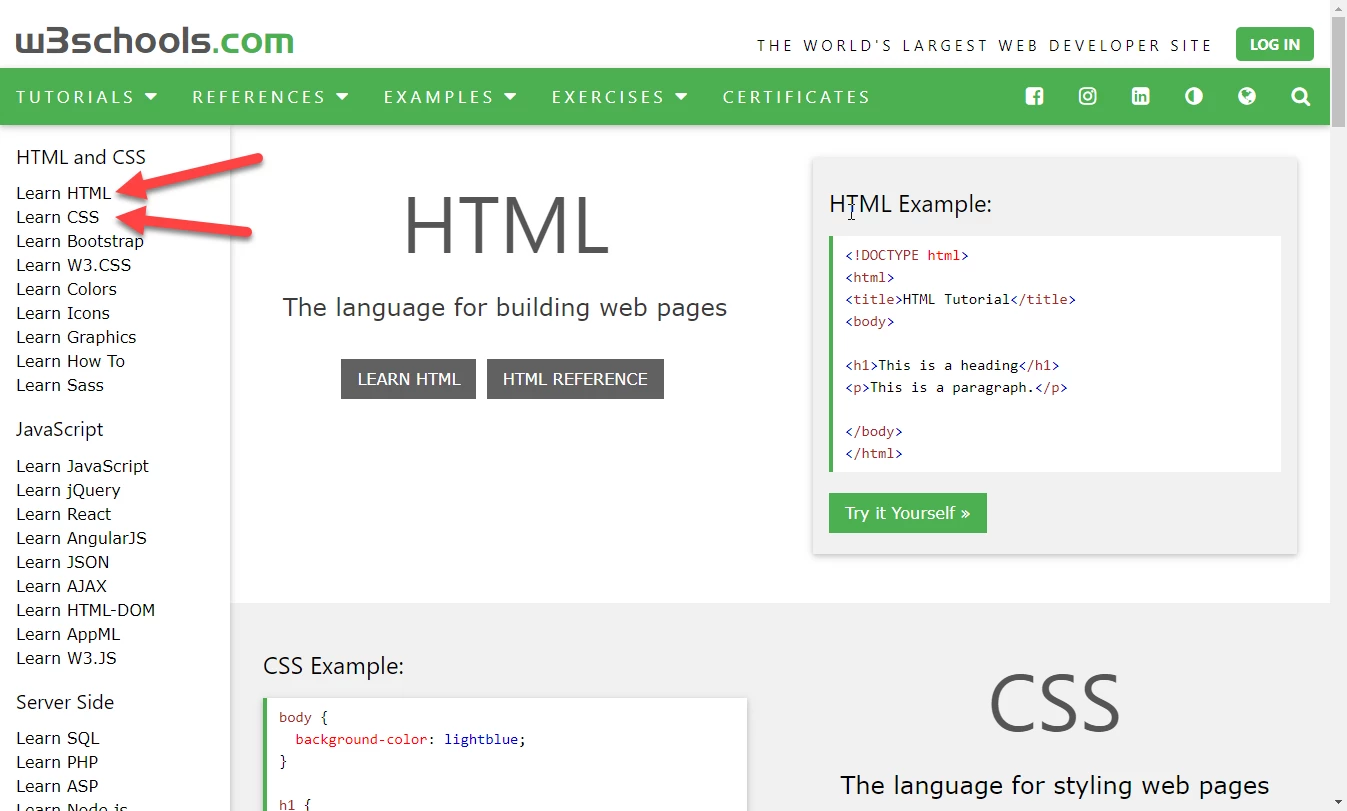The width and height of the screenshot is (1347, 811).
Task: Click 'The language for building web pages'
Action: pyautogui.click(x=505, y=307)
